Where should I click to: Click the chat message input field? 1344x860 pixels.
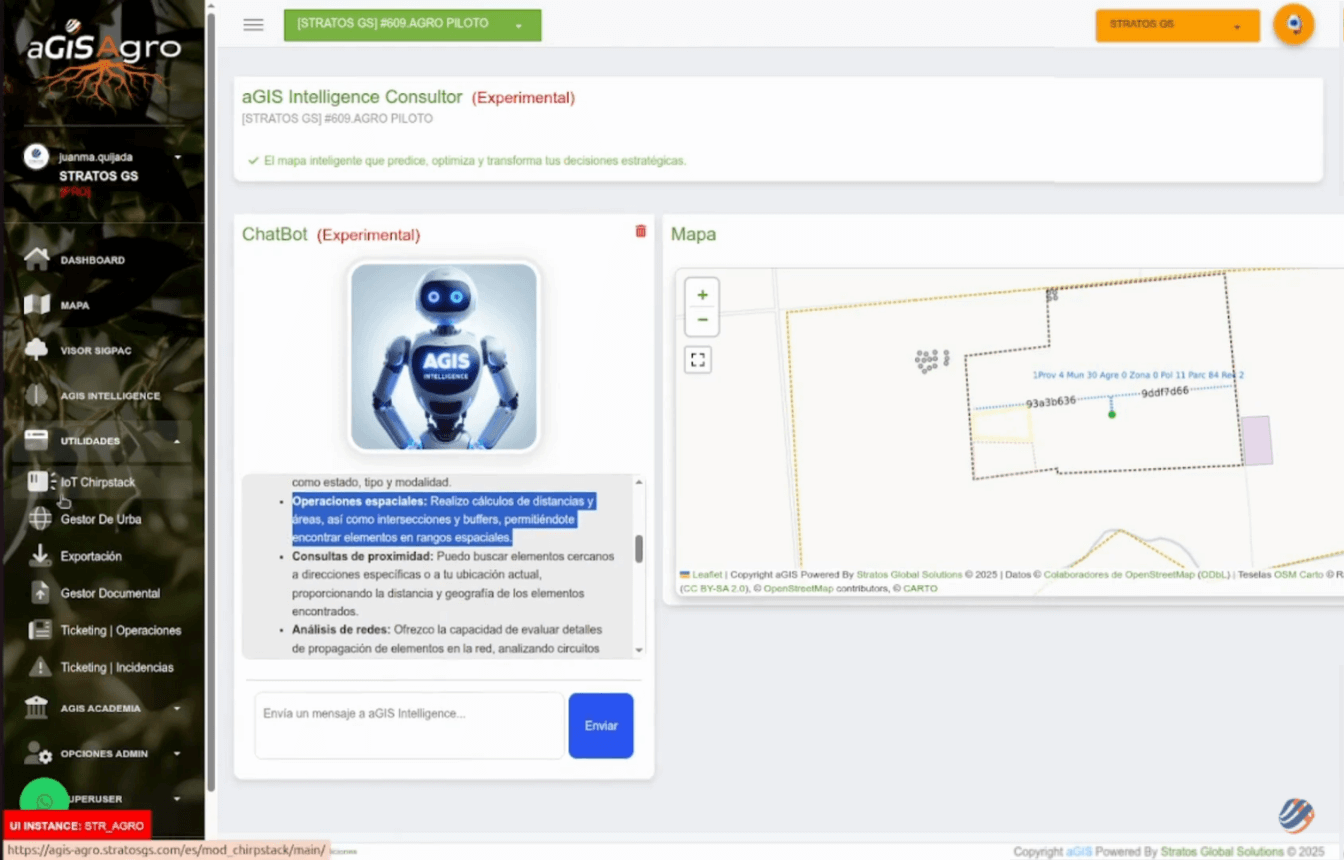pos(409,725)
